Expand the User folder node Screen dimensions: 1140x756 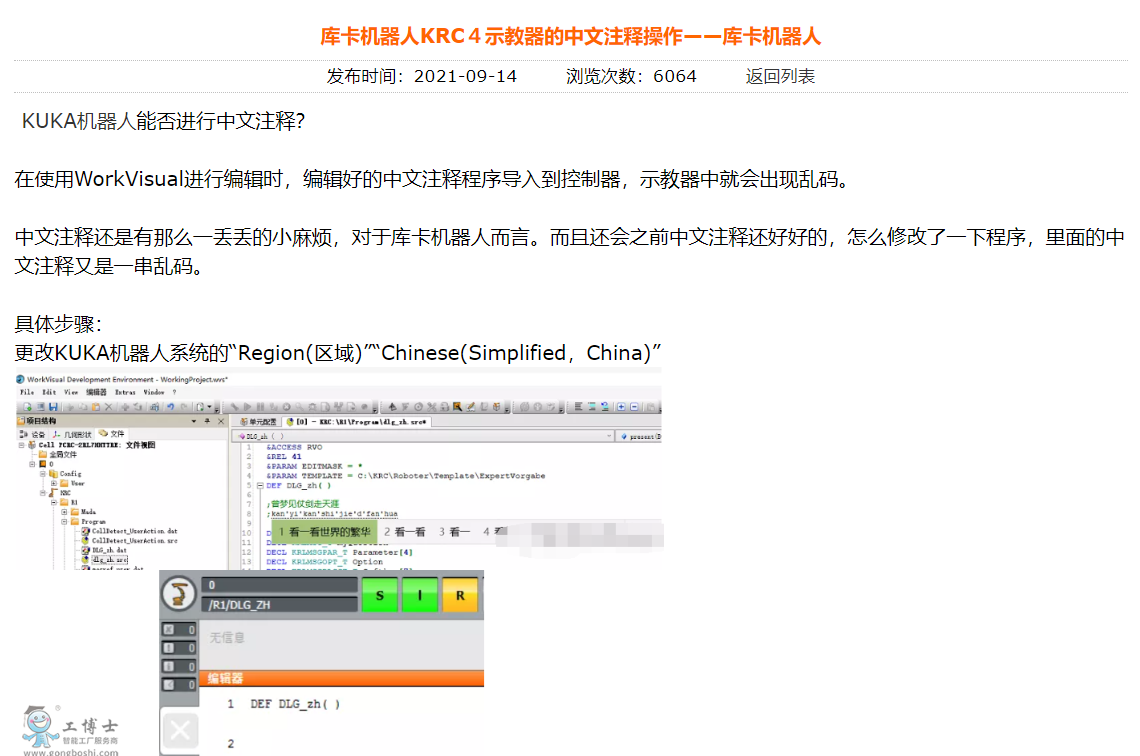coord(54,483)
